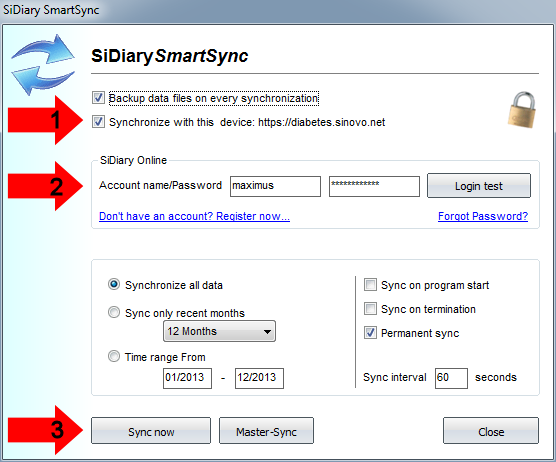Click the blue sync arrows logo icon
Screen dimensions: 556x462
tap(43, 65)
